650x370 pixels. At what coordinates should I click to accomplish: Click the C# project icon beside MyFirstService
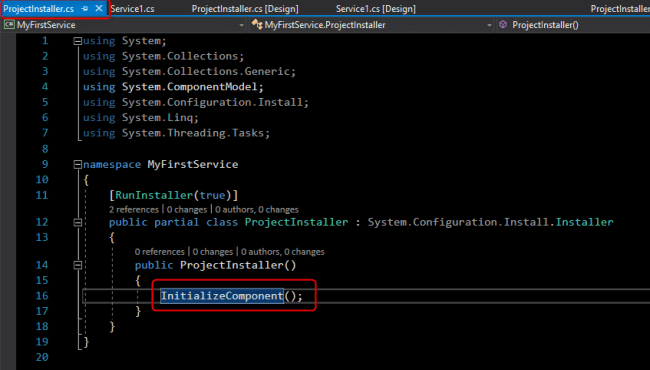[x=9, y=25]
